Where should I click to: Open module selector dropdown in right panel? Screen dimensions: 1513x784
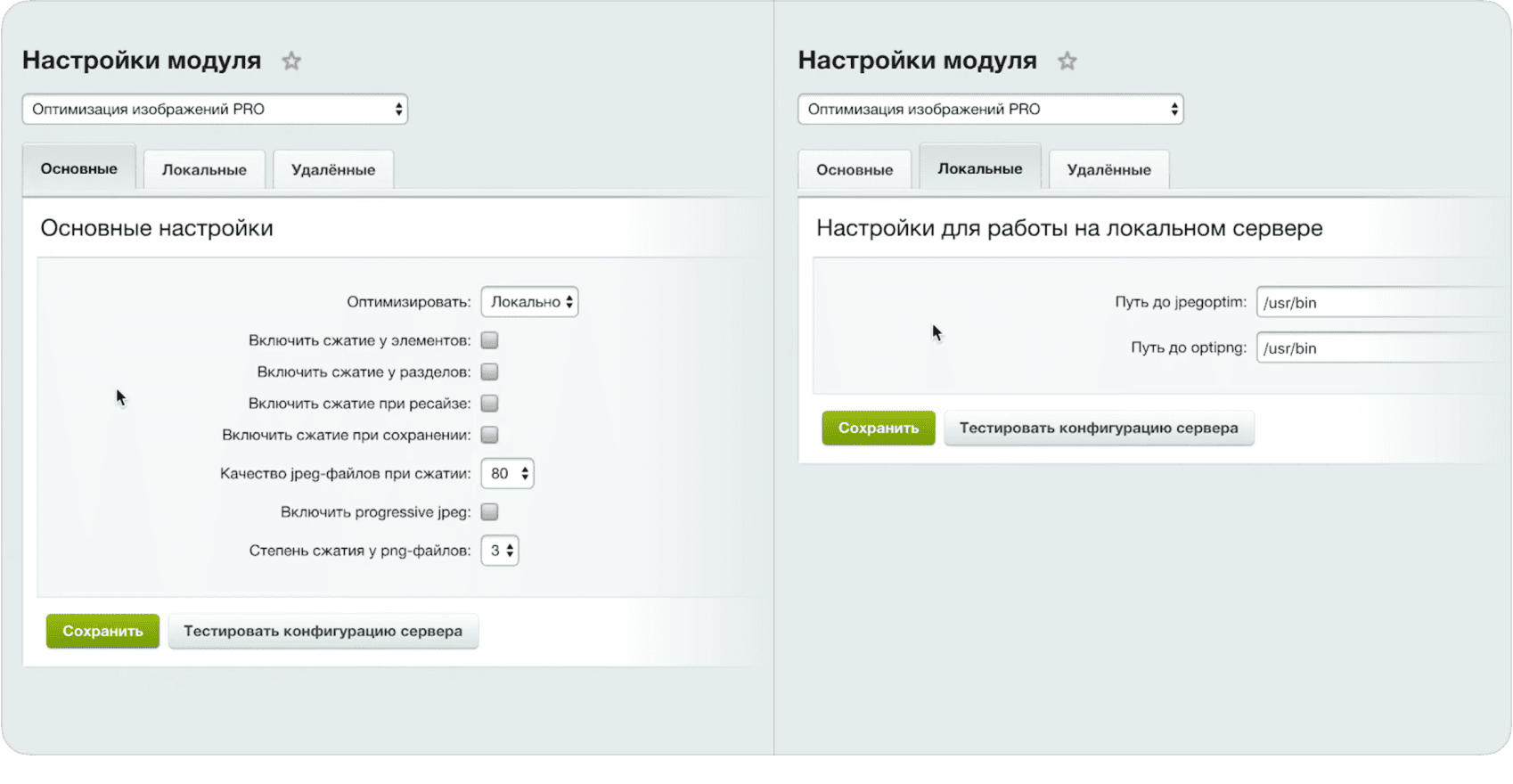point(991,110)
